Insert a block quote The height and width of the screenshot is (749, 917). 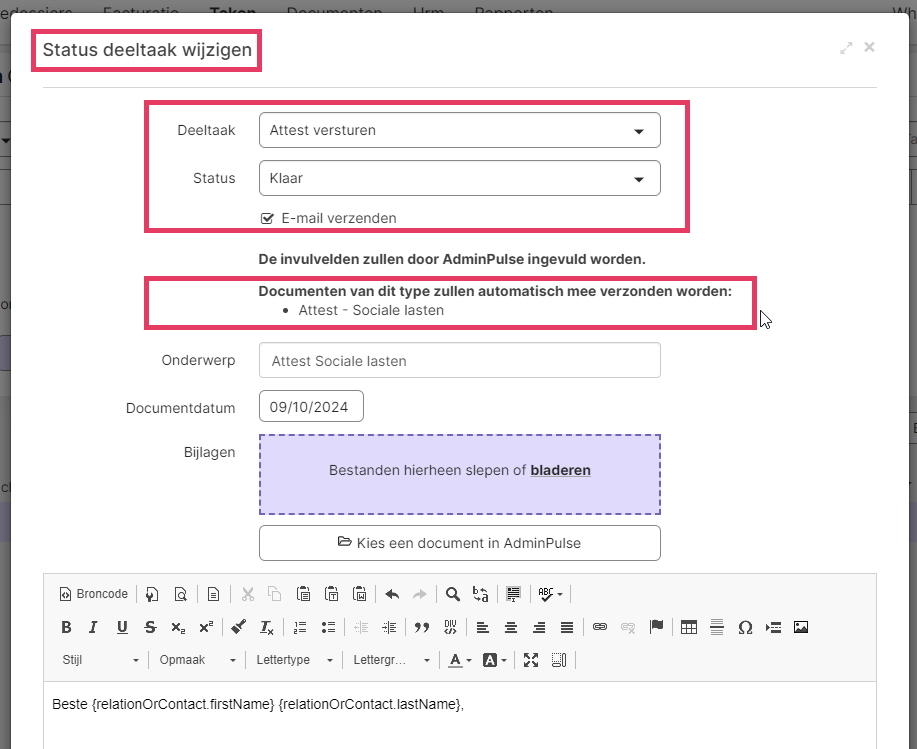[422, 627]
